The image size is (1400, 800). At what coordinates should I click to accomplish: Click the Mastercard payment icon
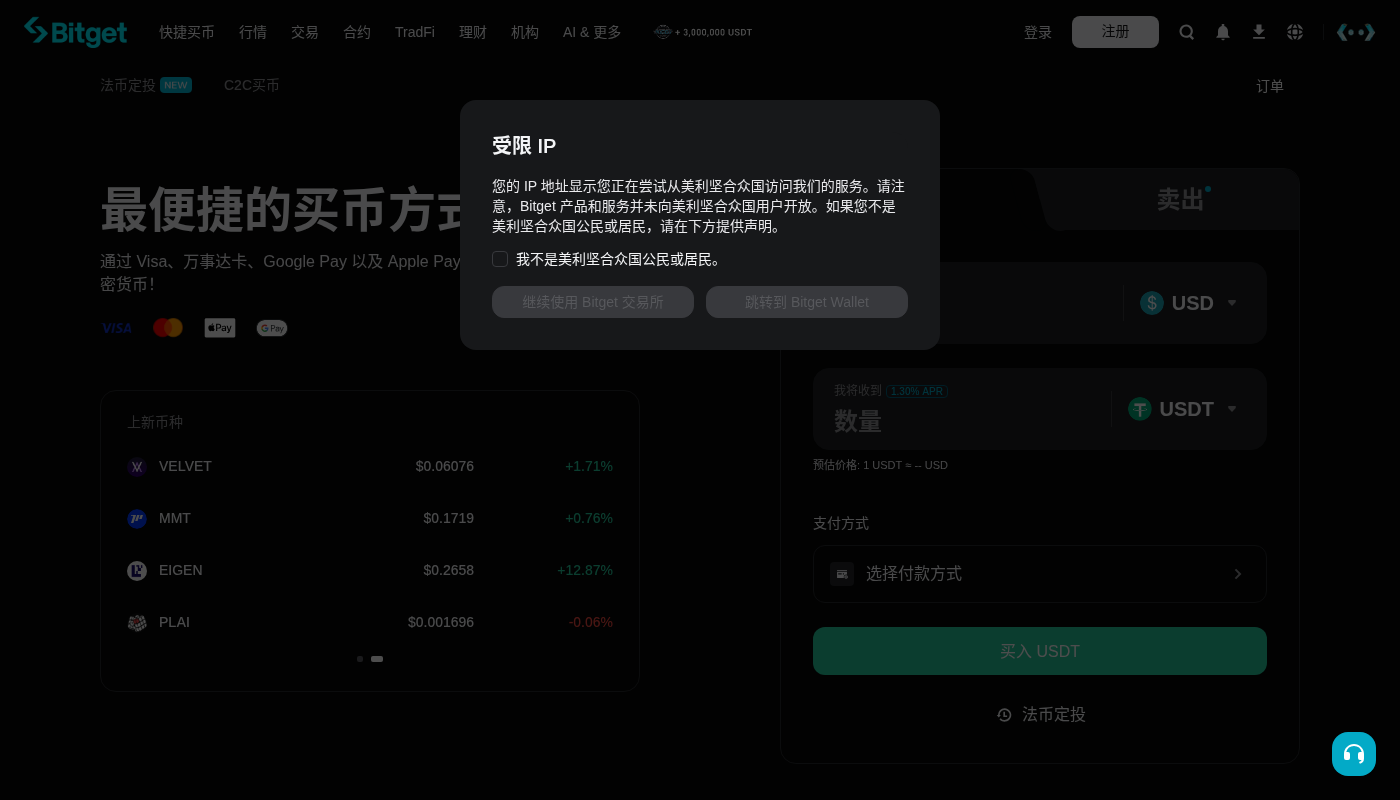click(x=168, y=328)
